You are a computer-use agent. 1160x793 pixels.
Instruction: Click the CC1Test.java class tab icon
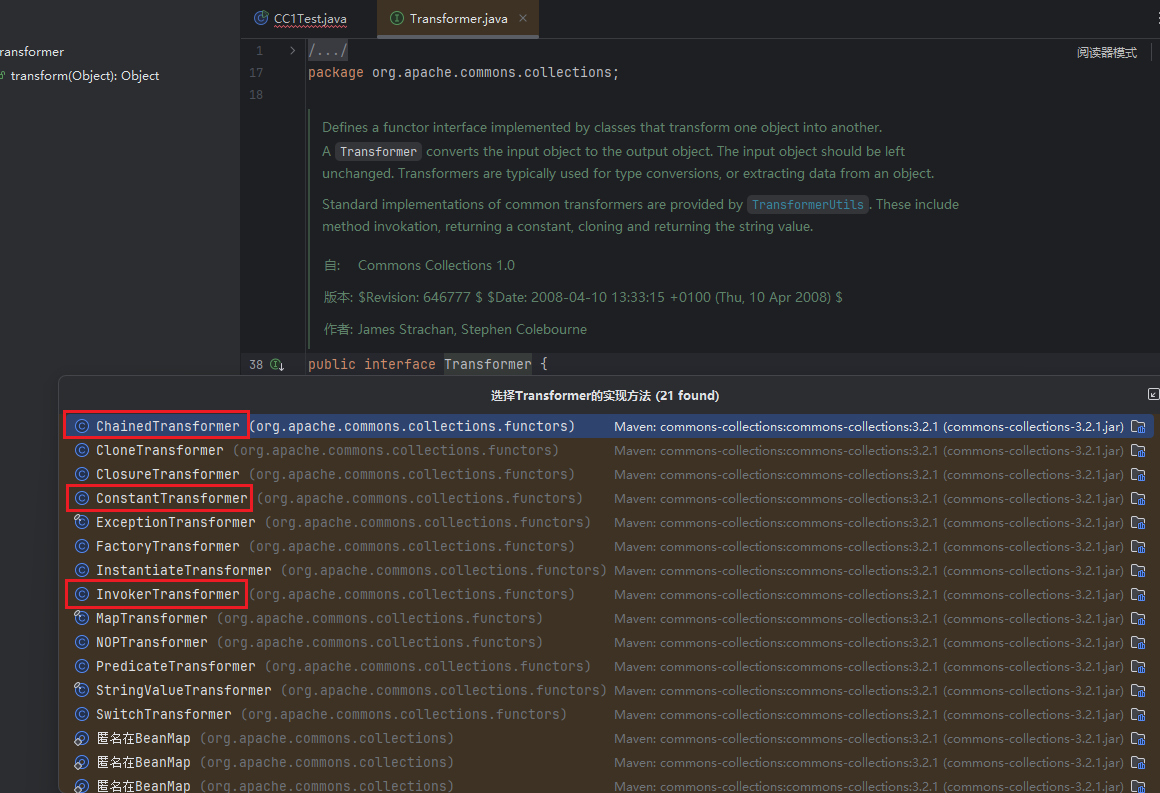click(x=262, y=19)
